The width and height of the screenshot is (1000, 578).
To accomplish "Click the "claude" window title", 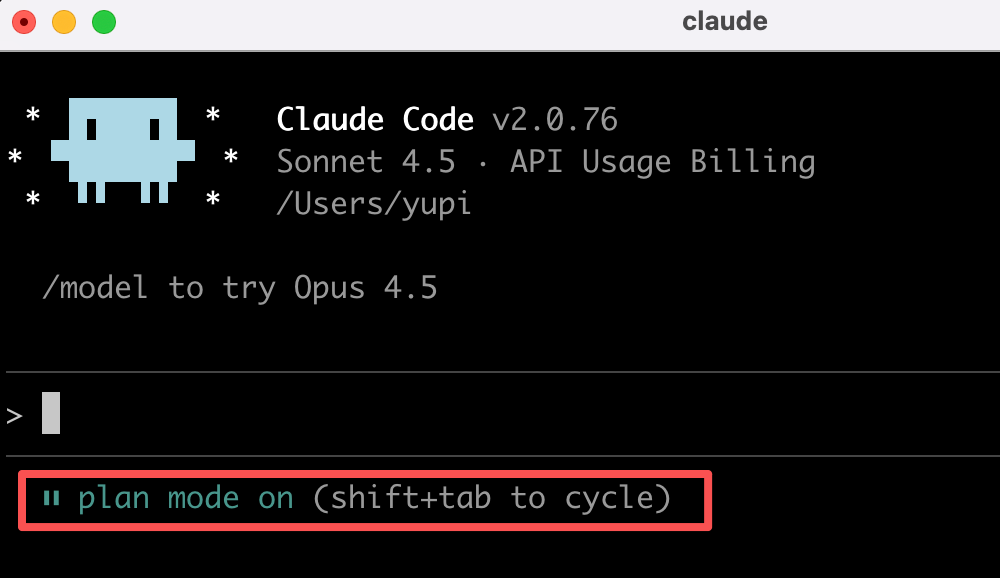I will (725, 21).
